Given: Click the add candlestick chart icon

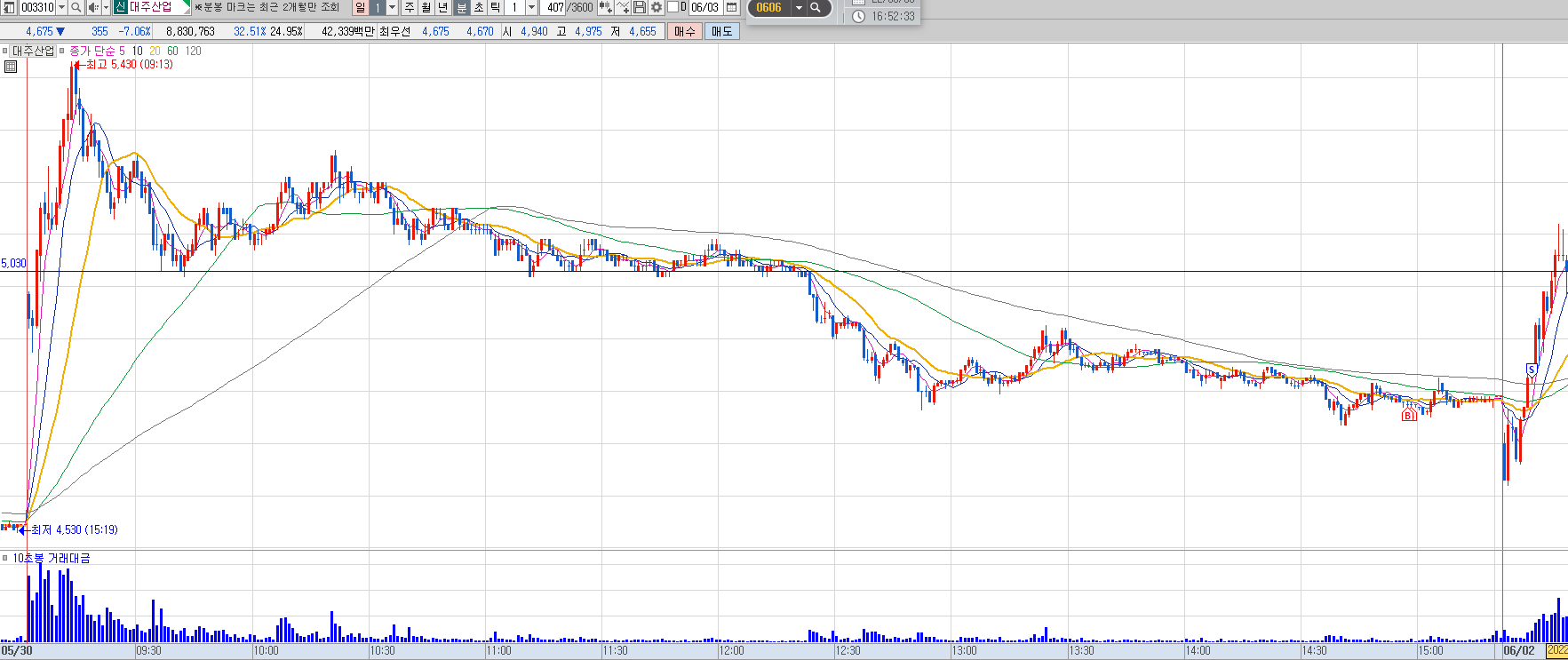Looking at the screenshot, I should (606, 7).
